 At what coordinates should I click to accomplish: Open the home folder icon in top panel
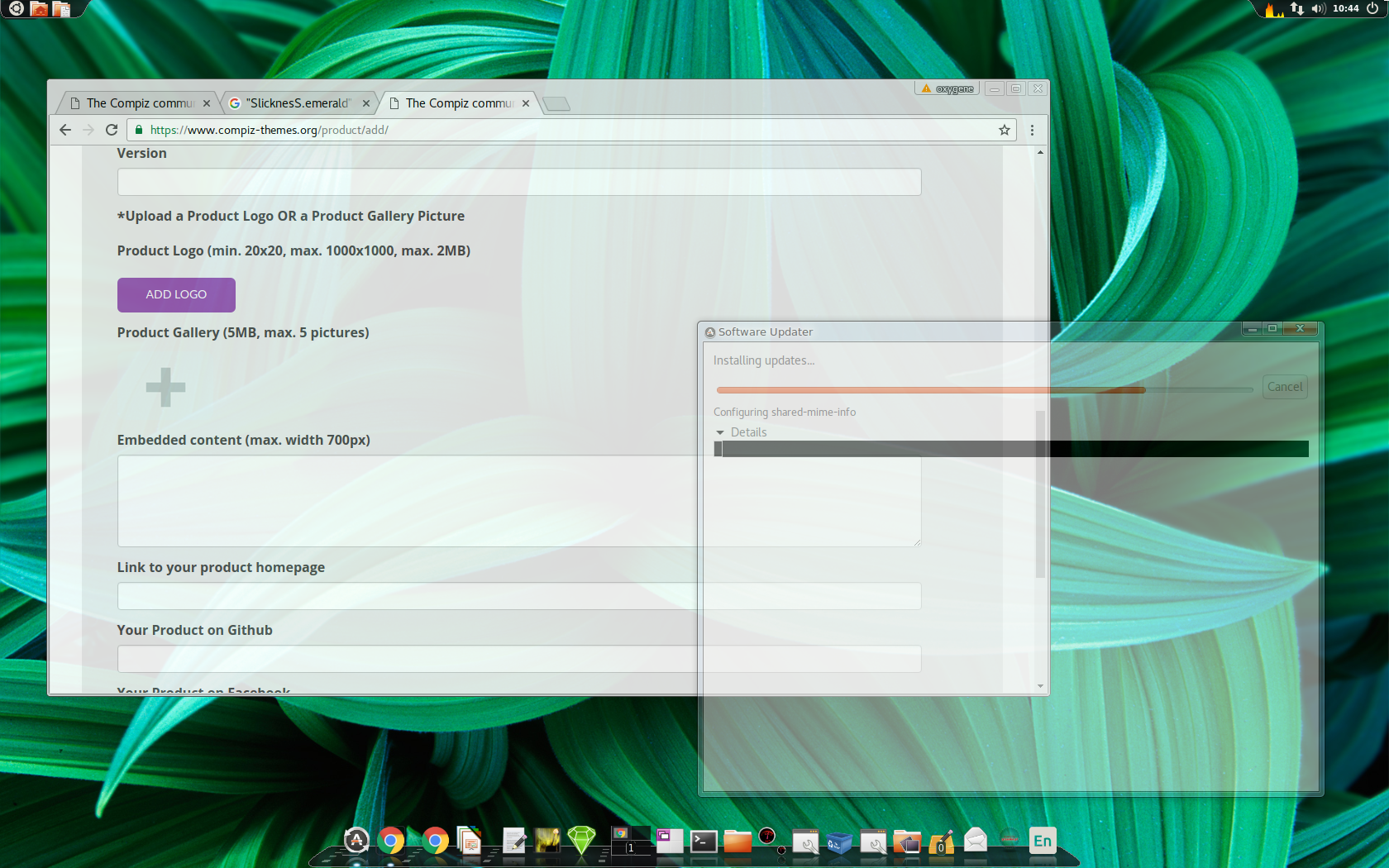(39, 8)
